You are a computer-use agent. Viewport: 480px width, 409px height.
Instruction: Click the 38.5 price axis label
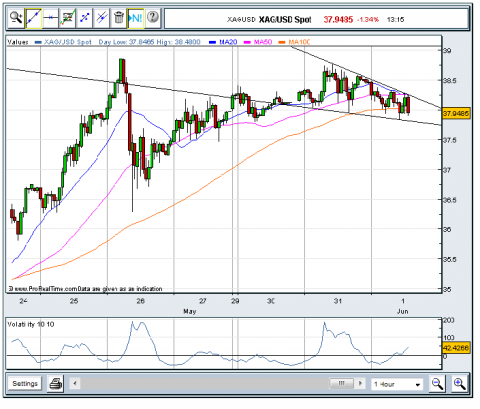point(449,81)
